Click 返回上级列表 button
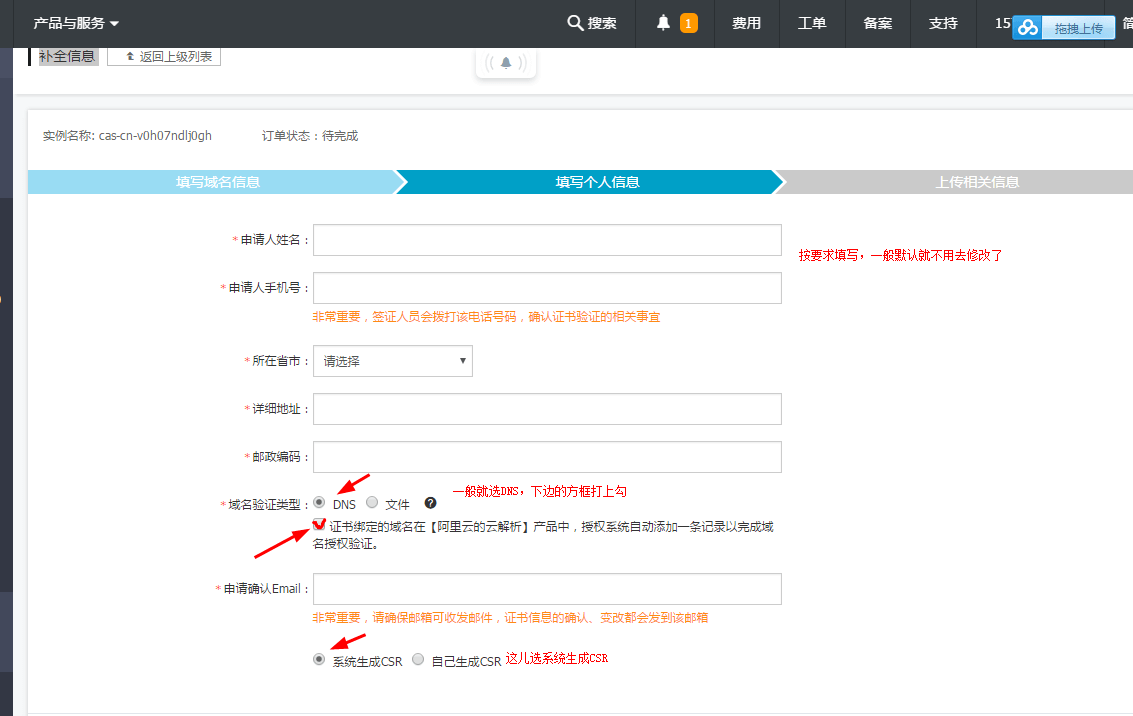Screen dimensions: 1133x716 coord(164,56)
